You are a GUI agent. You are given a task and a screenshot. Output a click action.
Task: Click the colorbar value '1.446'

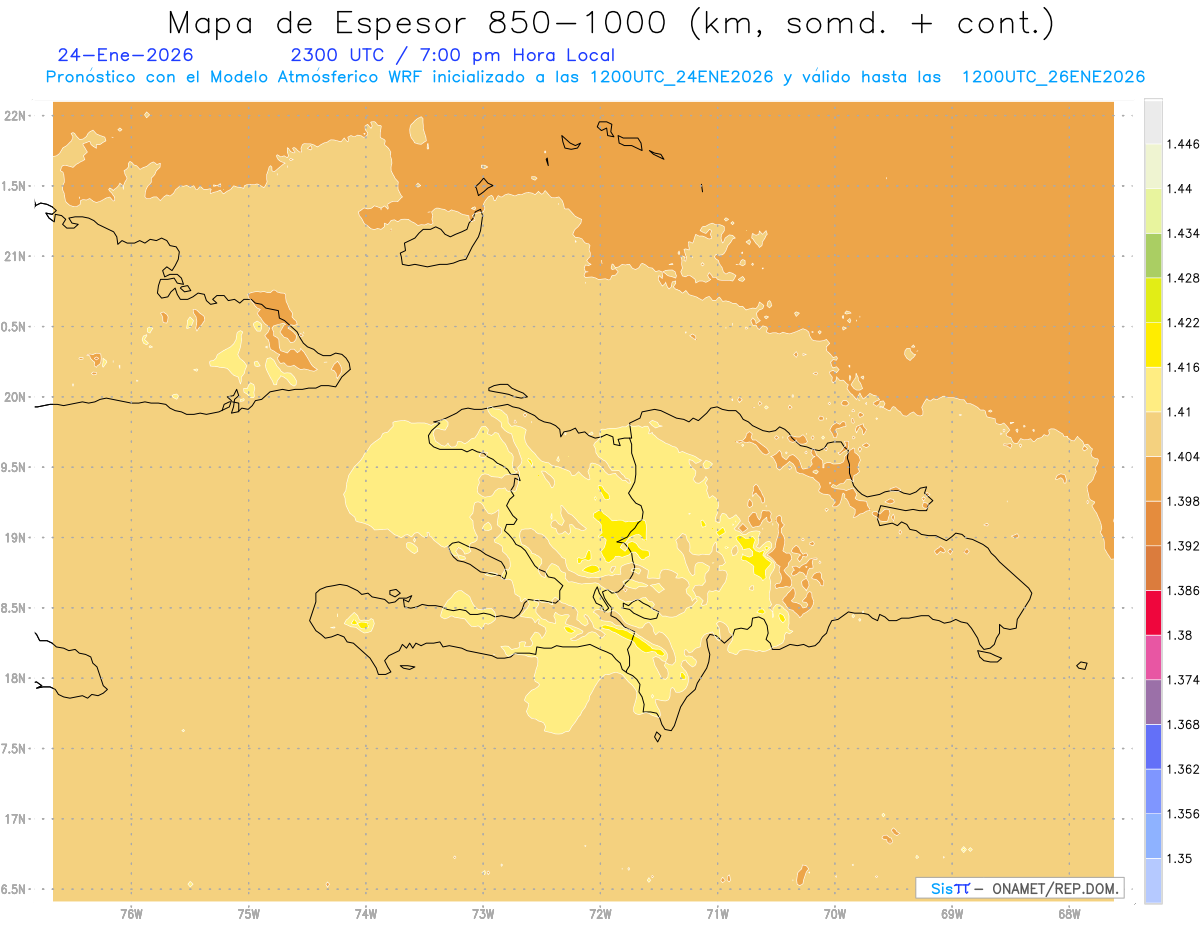[x=1183, y=144]
